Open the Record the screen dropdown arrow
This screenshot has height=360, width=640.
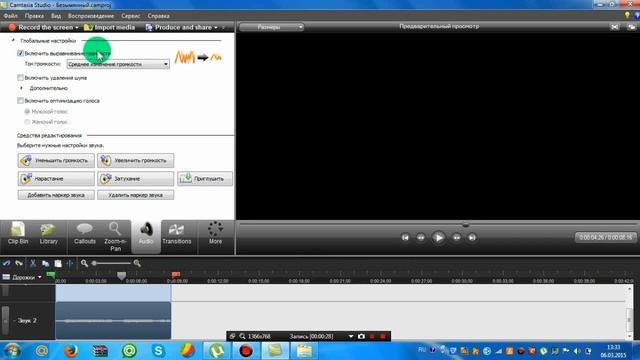(76, 27)
